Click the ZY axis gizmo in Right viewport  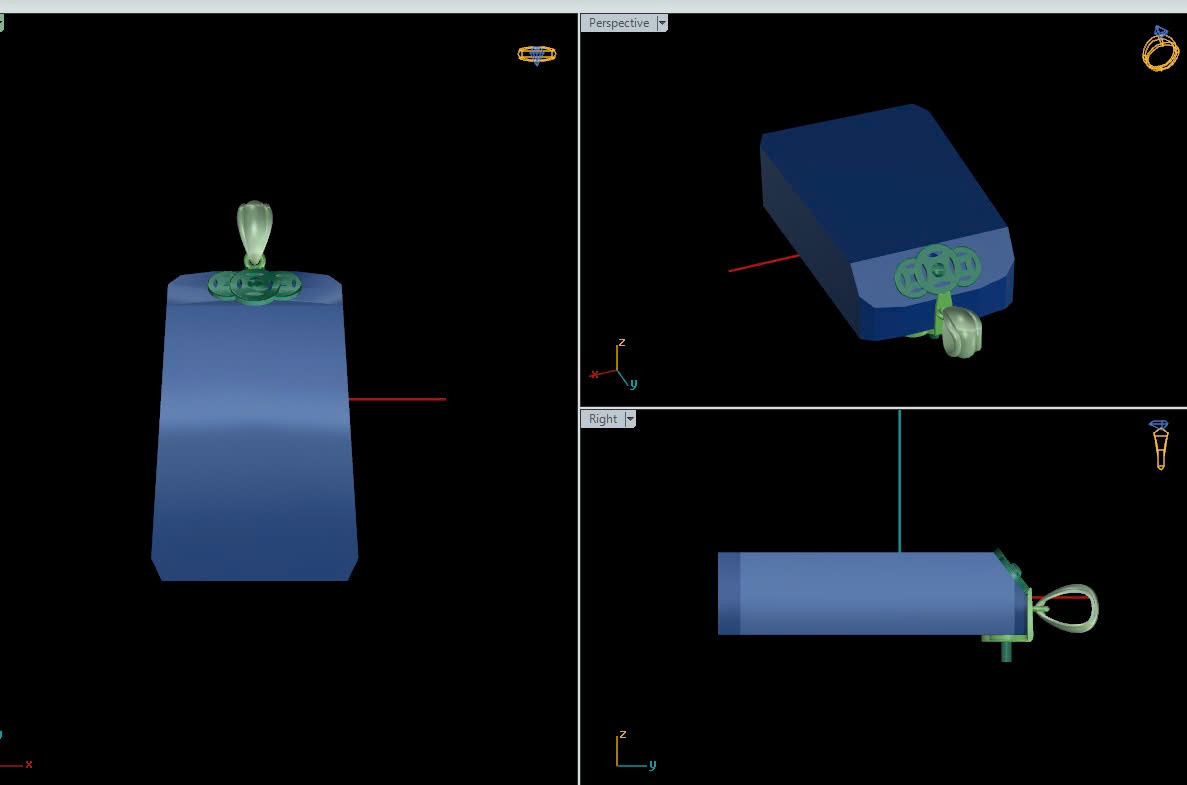coord(630,752)
